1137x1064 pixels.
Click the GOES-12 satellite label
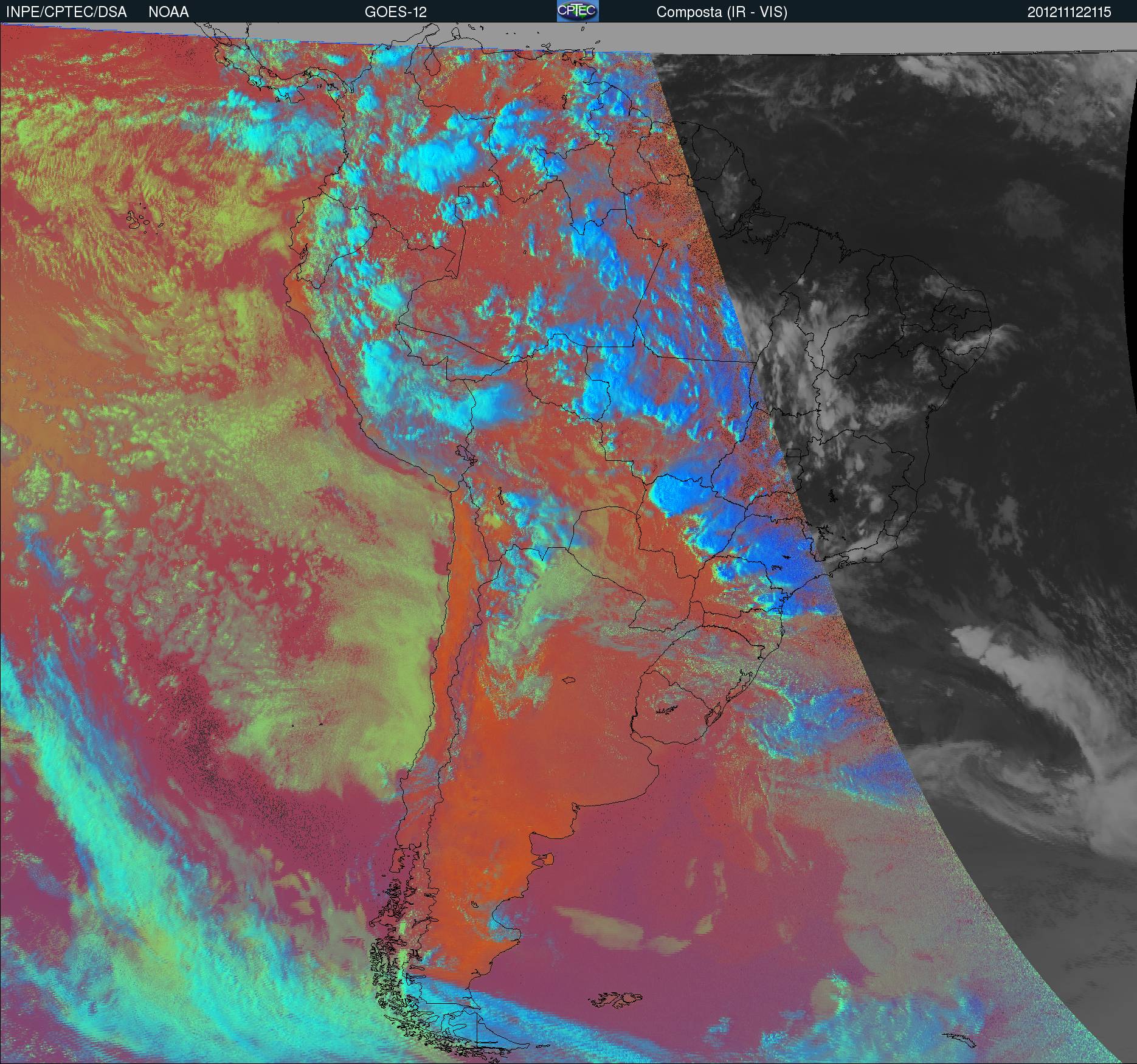tap(396, 12)
